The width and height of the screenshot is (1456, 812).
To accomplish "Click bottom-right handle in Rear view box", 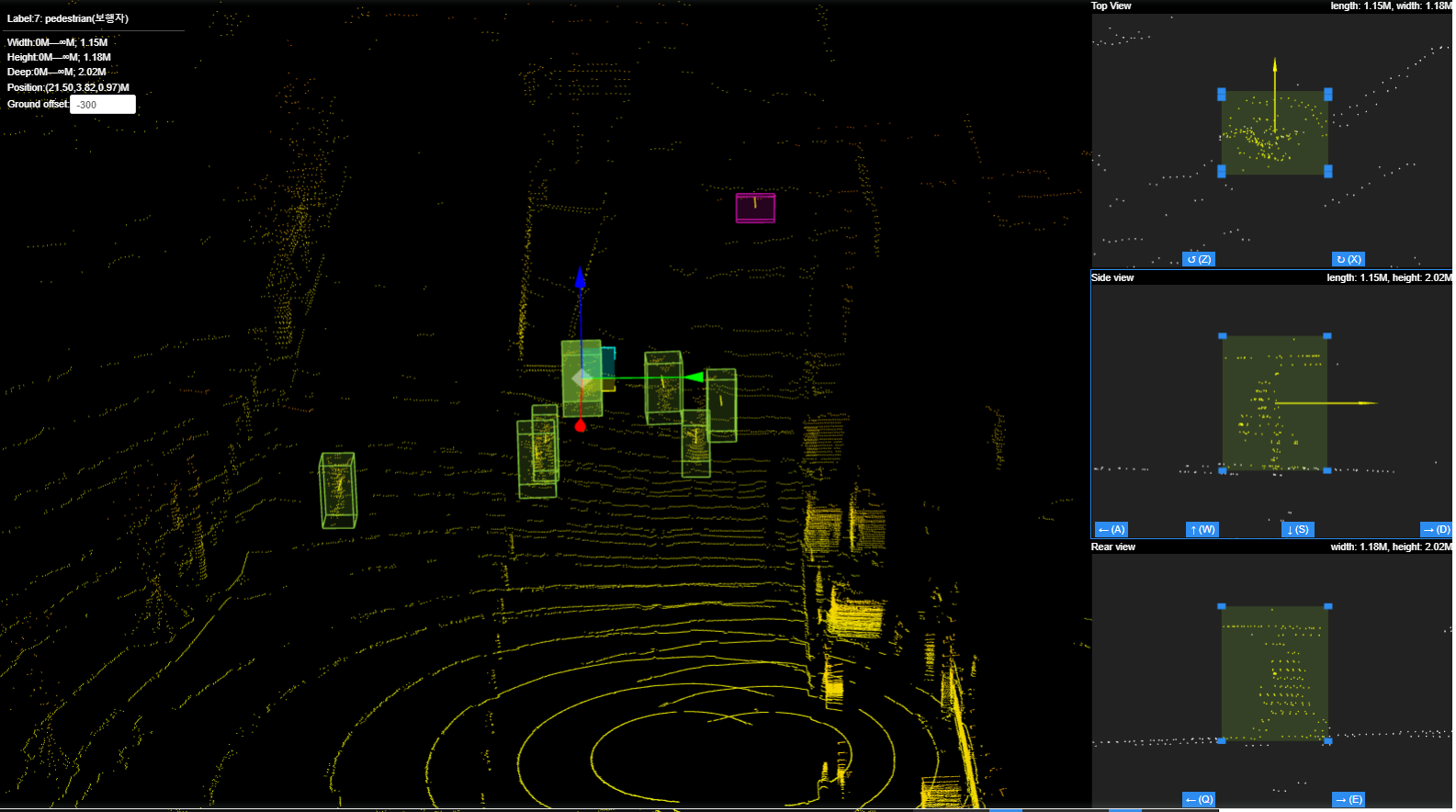I will coord(1328,740).
